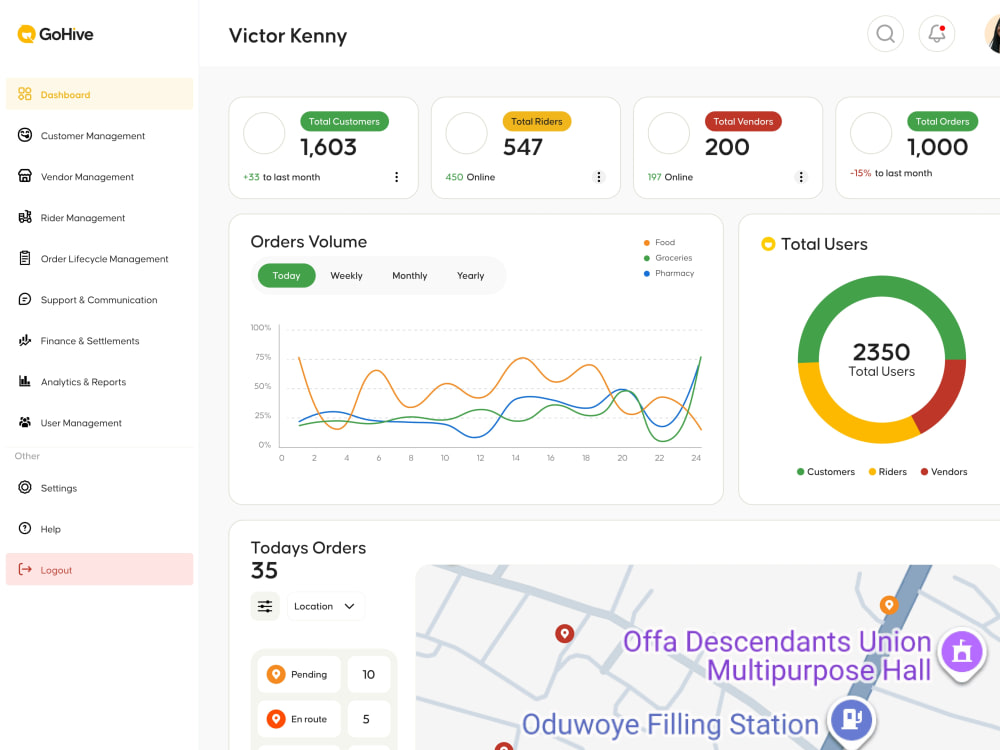Click the Total Customers green badge
Screen dimensions: 1000x750
pos(344,121)
